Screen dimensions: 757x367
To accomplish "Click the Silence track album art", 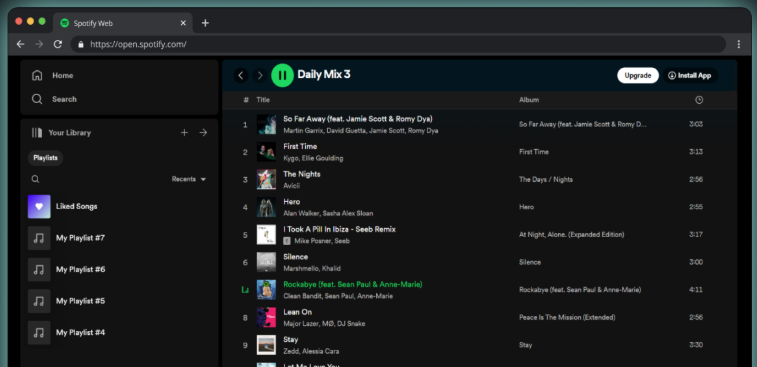I will [x=266, y=262].
